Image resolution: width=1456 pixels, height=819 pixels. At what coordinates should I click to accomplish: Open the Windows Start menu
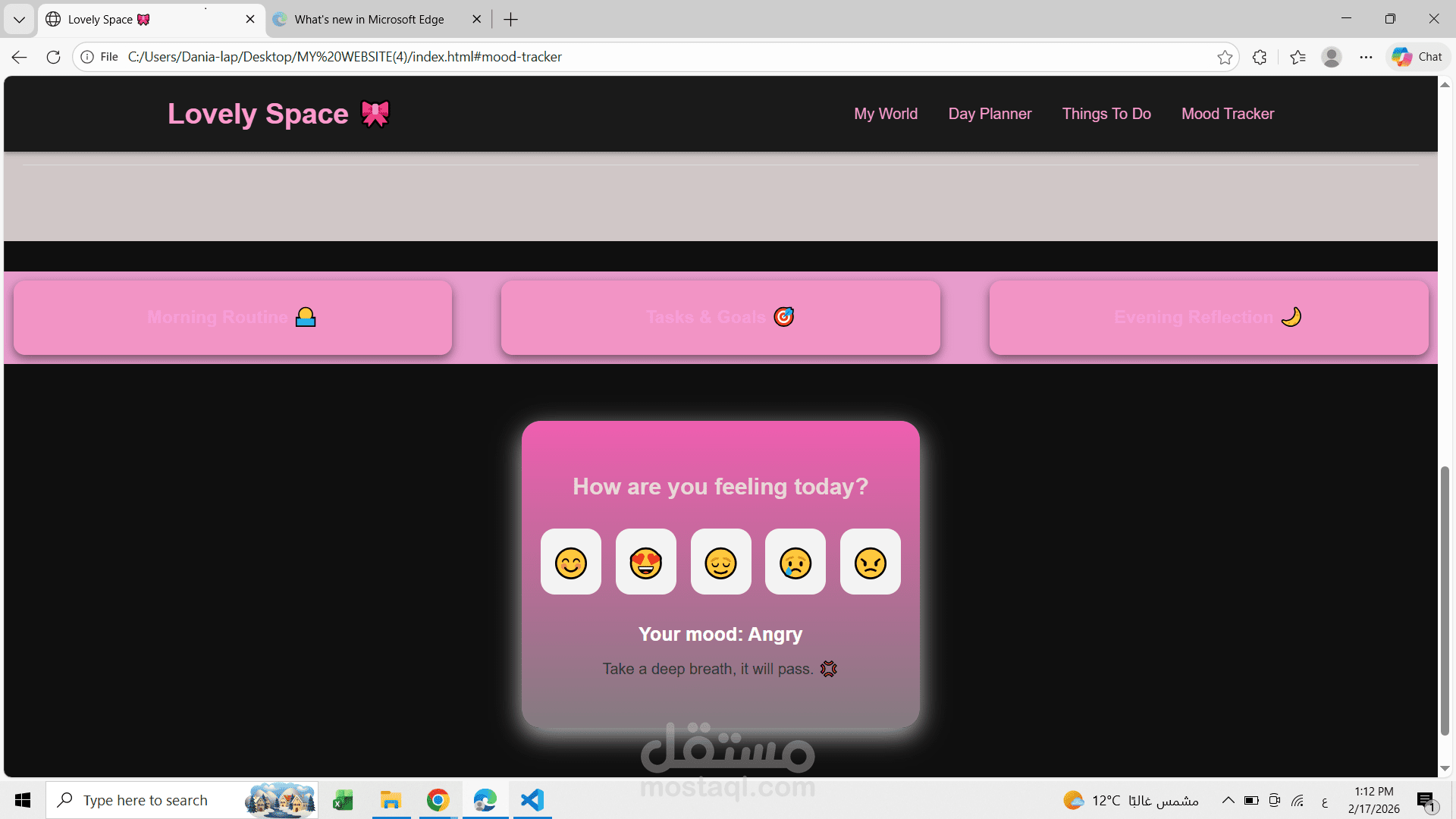[x=23, y=800]
